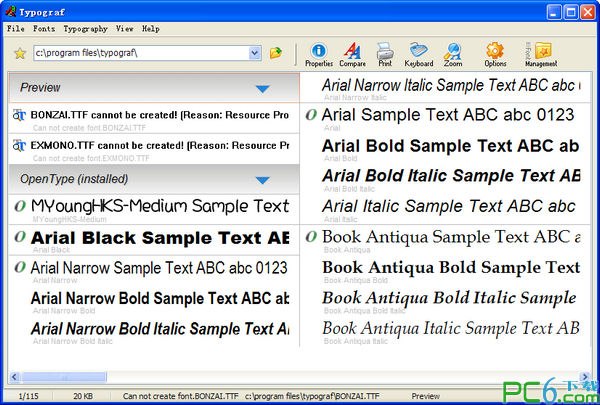This screenshot has width=600, height=405.
Task: Click the horizontal scrollbar thumb
Action: tap(64, 377)
